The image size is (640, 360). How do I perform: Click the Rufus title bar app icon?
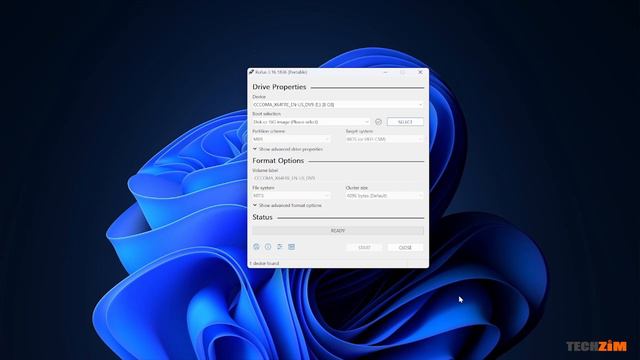pyautogui.click(x=251, y=72)
